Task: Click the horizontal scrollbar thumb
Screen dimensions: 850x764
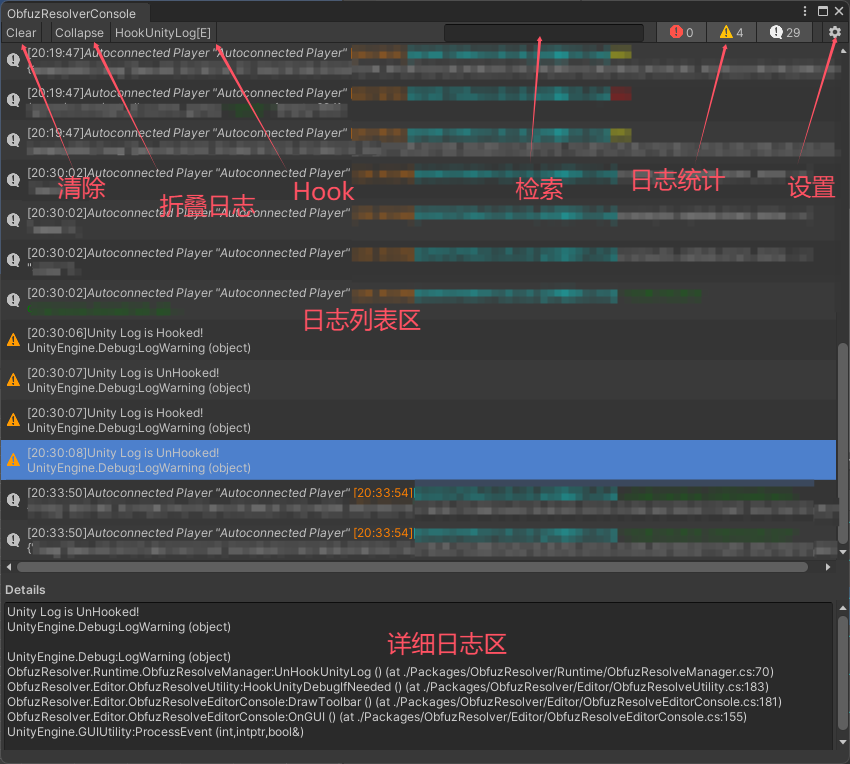Action: [x=412, y=567]
